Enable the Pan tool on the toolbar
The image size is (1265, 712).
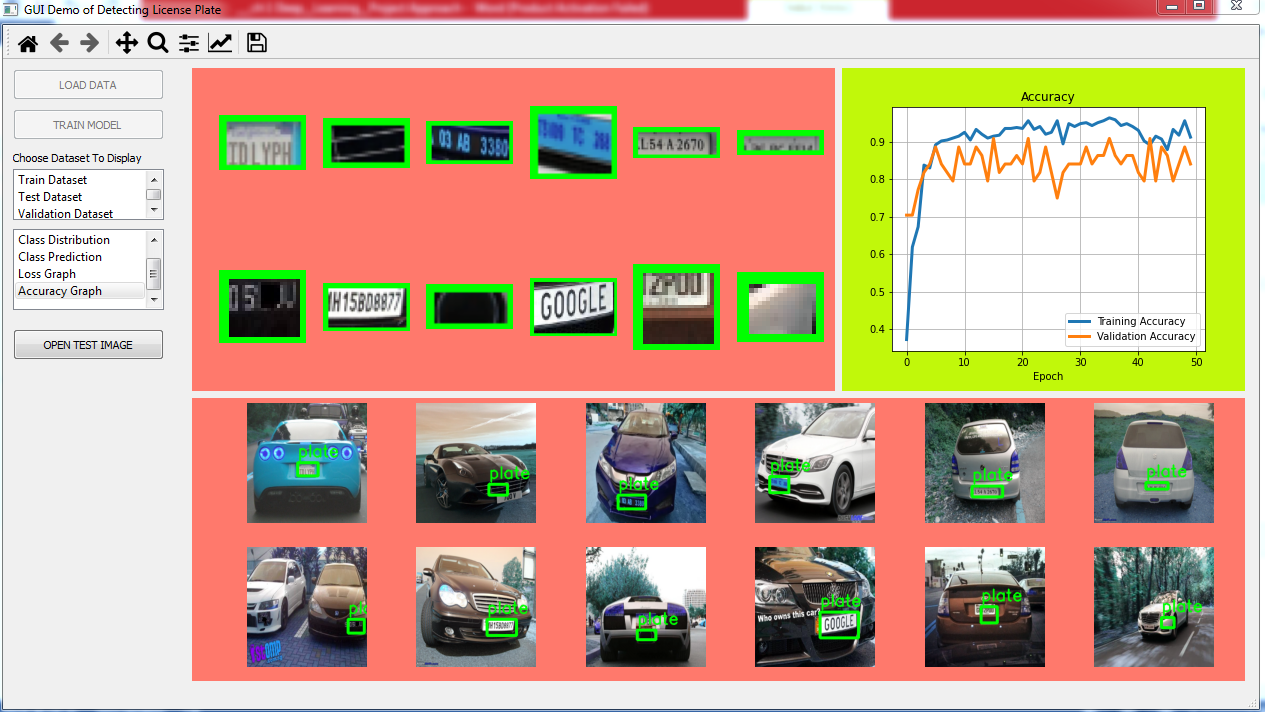[126, 43]
